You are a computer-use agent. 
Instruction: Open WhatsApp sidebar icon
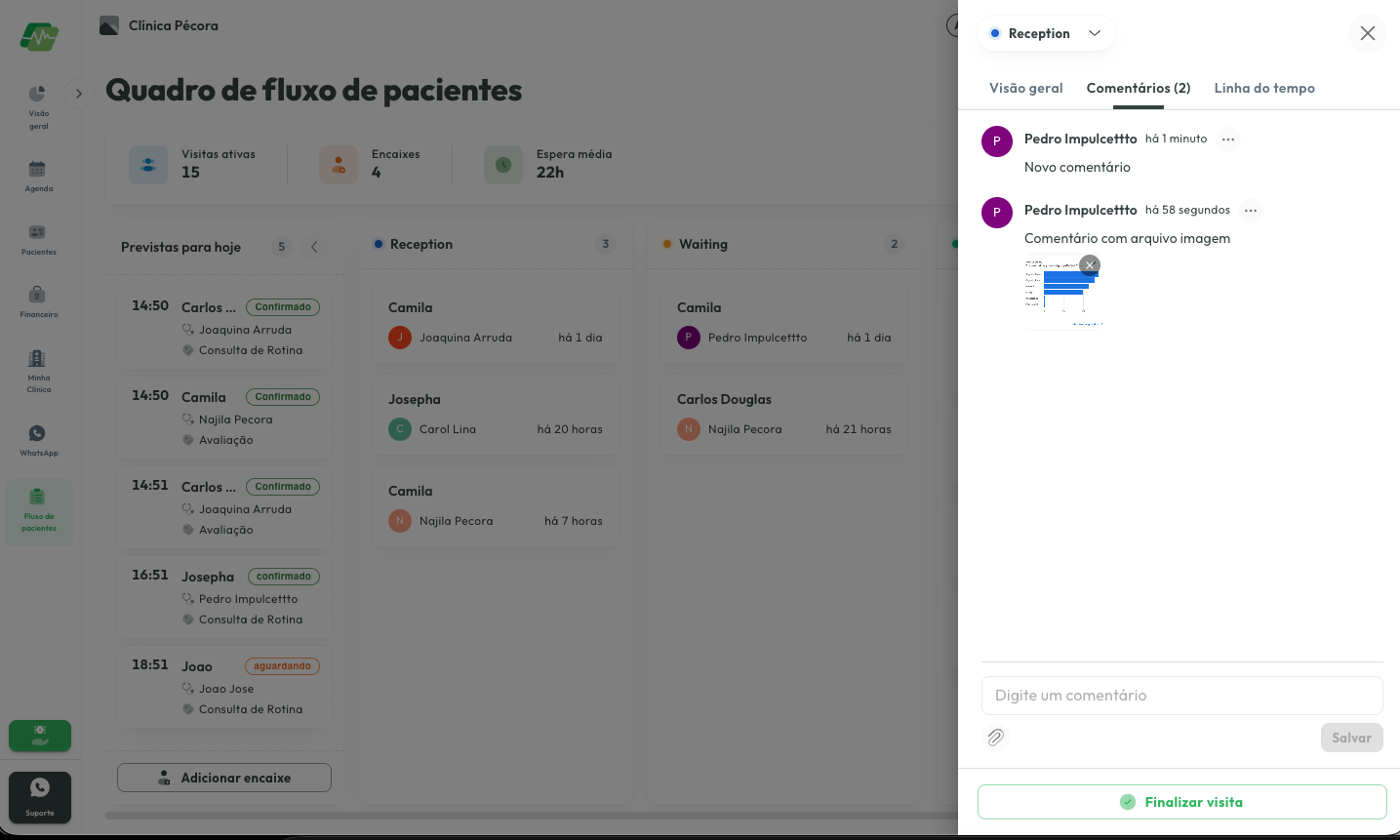(38, 440)
